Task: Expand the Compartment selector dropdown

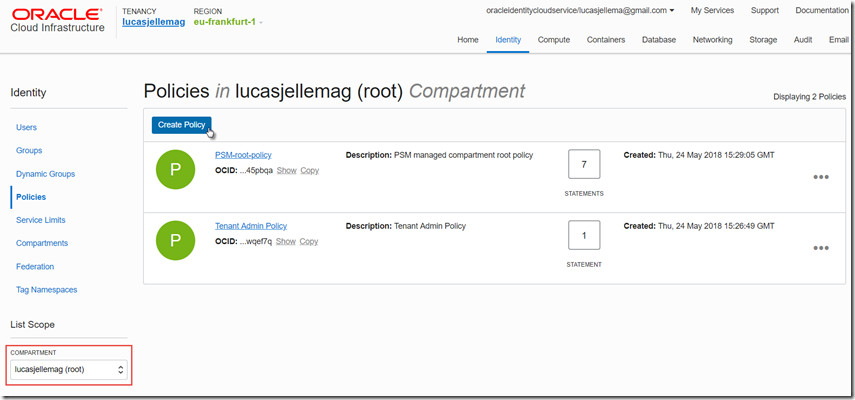Action: (70, 369)
